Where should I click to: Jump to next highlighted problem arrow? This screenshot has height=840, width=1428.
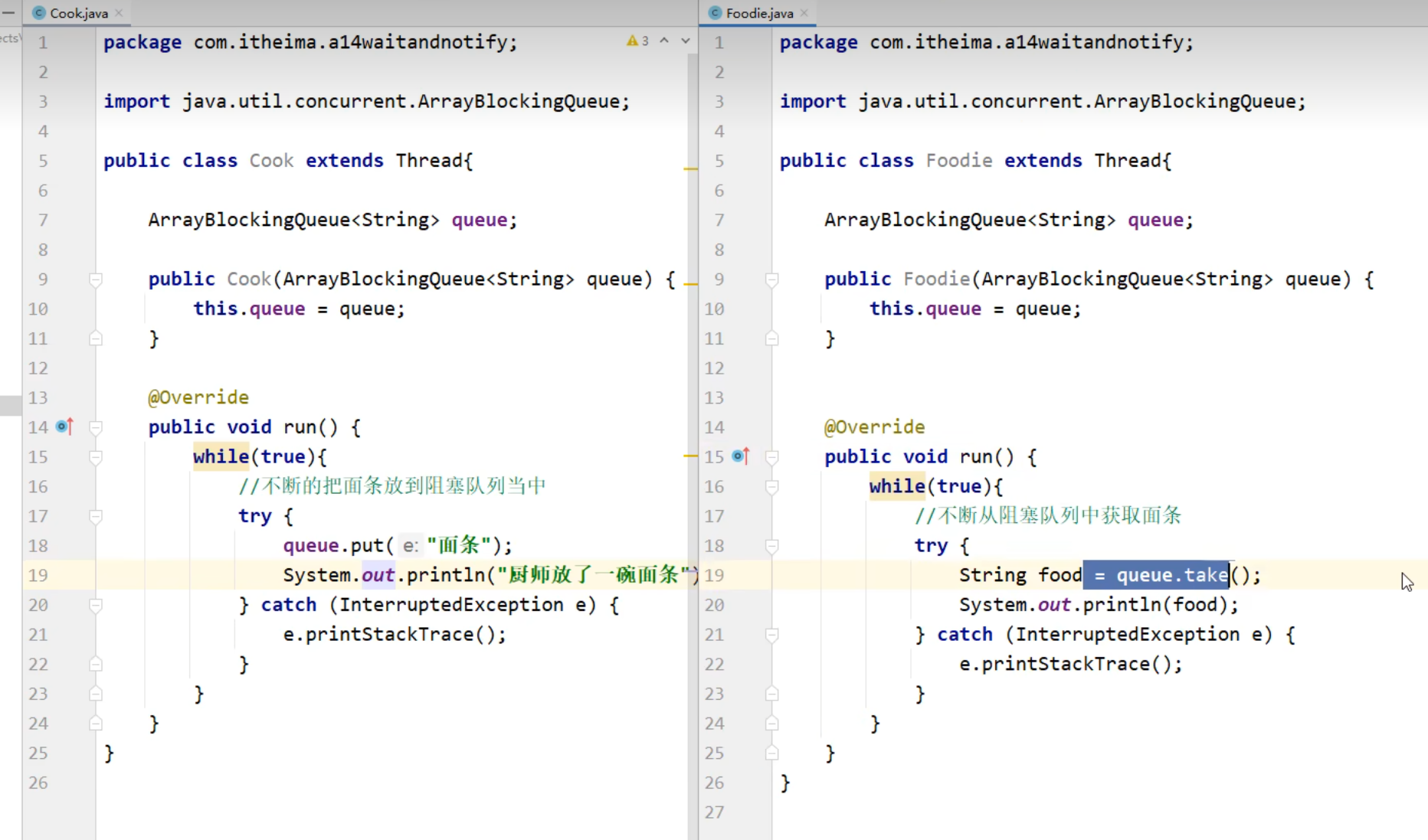coord(686,41)
